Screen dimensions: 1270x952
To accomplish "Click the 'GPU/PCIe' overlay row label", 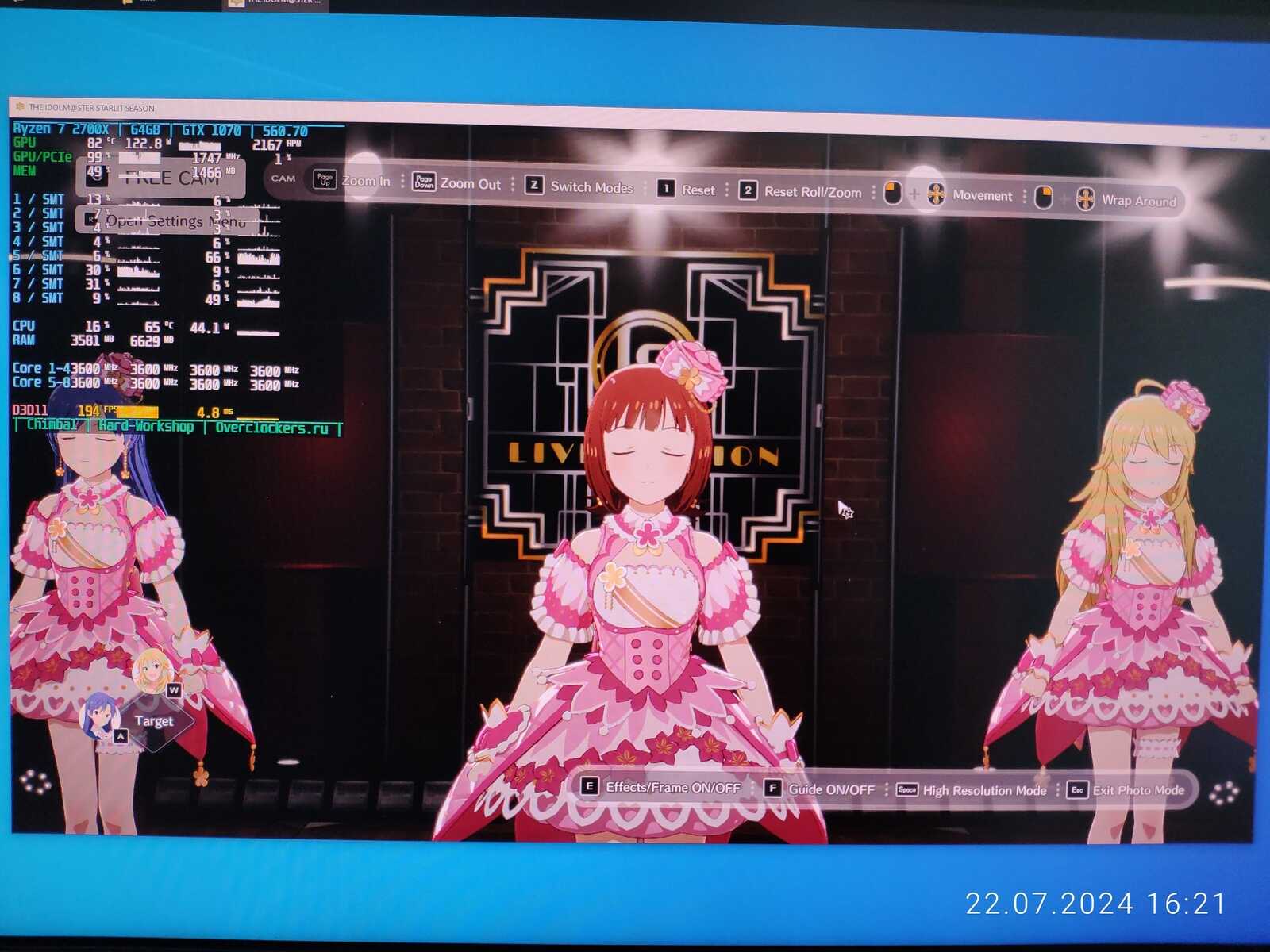I will 43,157.
